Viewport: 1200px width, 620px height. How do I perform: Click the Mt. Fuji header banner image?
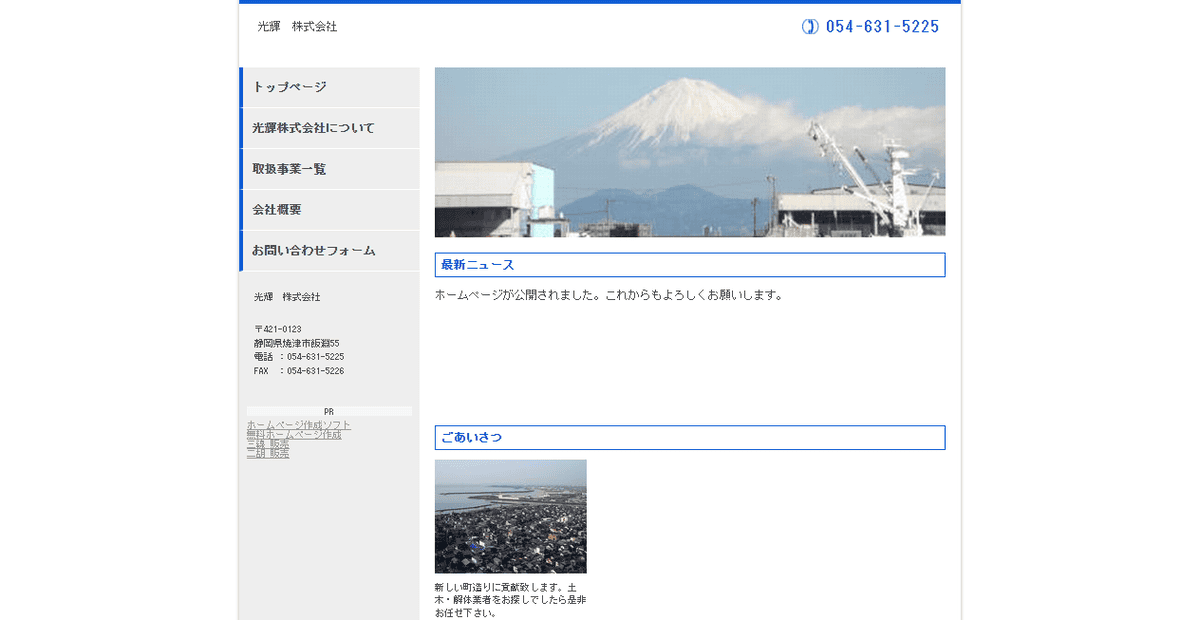pyautogui.click(x=689, y=151)
